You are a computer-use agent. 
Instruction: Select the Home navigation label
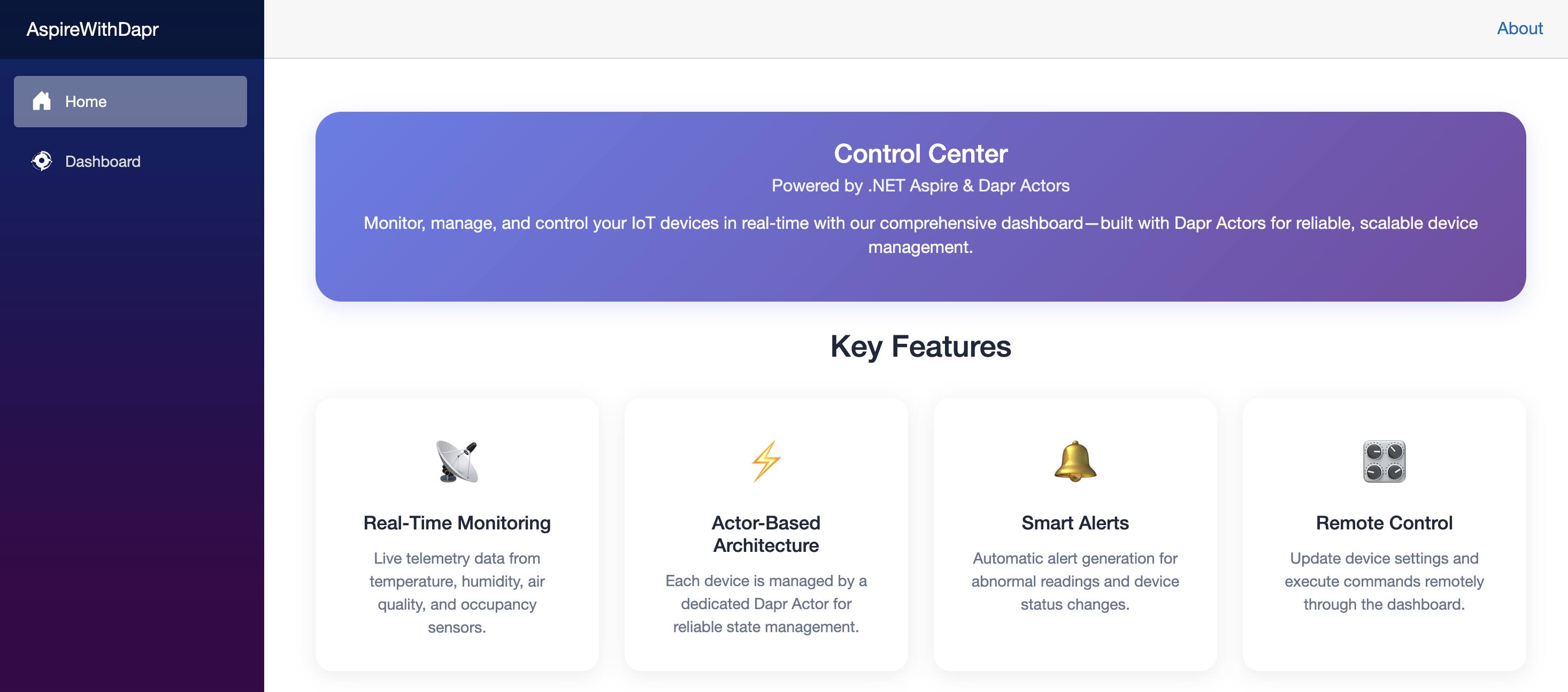click(86, 102)
